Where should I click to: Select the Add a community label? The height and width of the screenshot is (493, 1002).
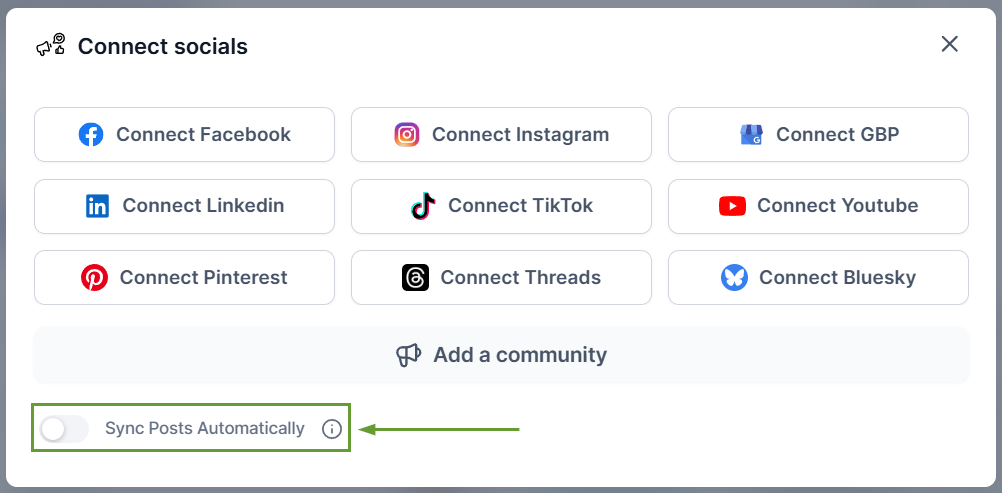[519, 355]
